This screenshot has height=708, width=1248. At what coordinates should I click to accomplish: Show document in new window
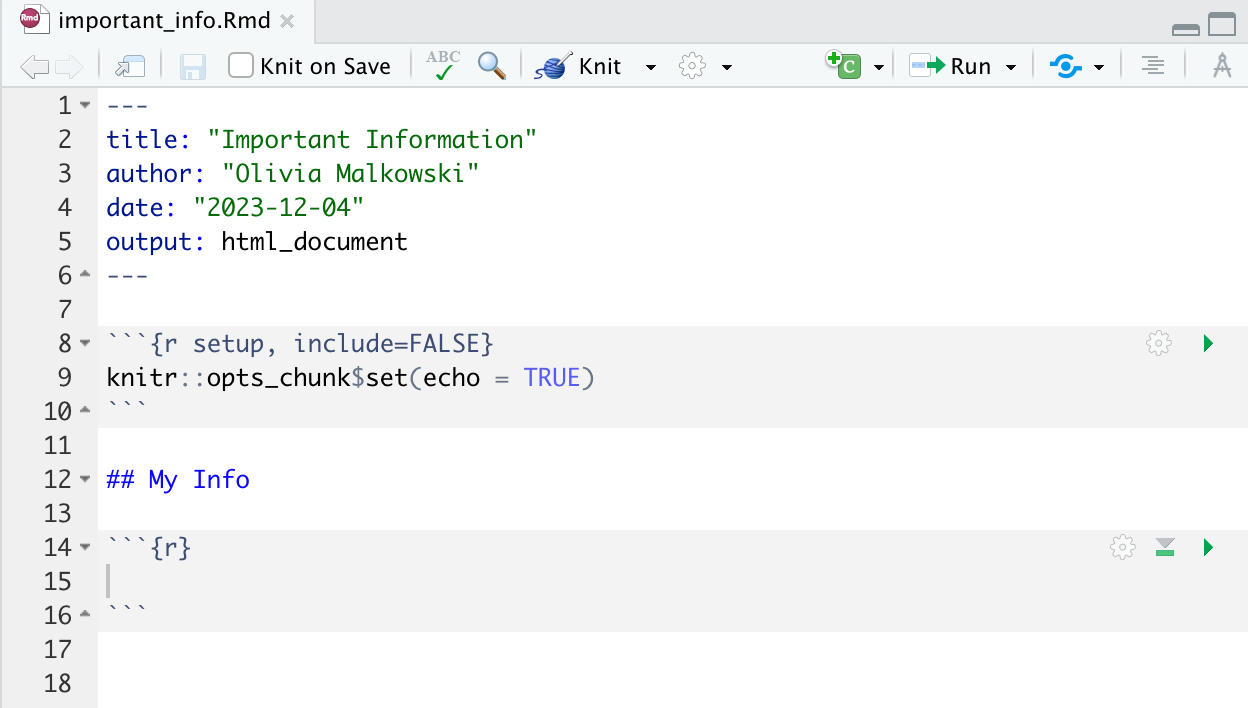(x=130, y=67)
